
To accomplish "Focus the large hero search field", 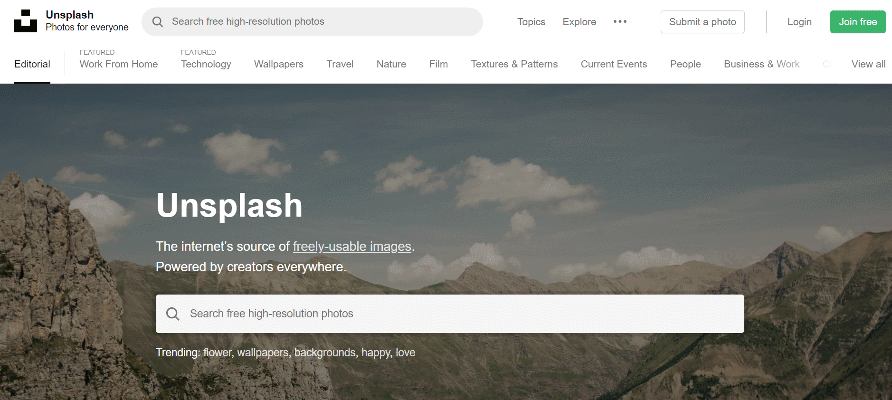I will coord(450,314).
